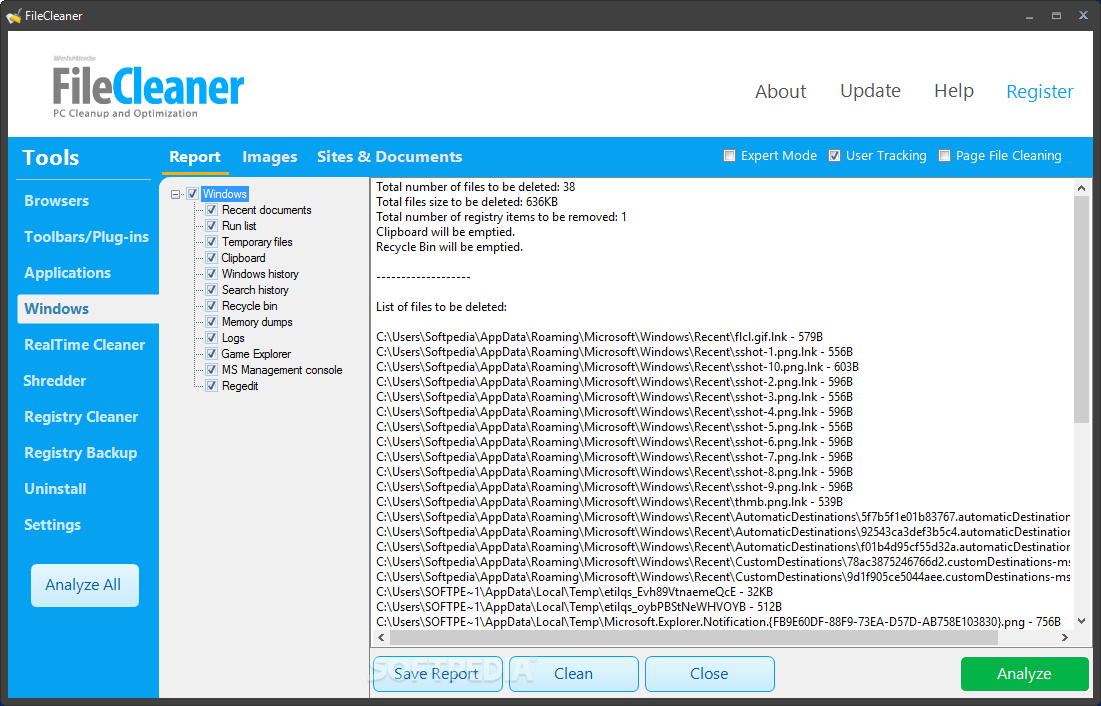Select Game Explorer tree label
This screenshot has width=1101, height=706.
(x=256, y=354)
